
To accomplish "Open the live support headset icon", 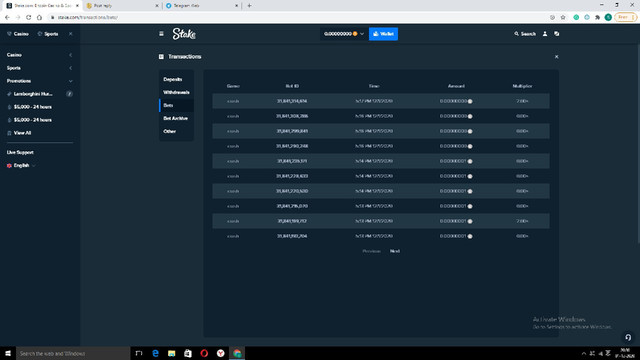I will coord(628,337).
